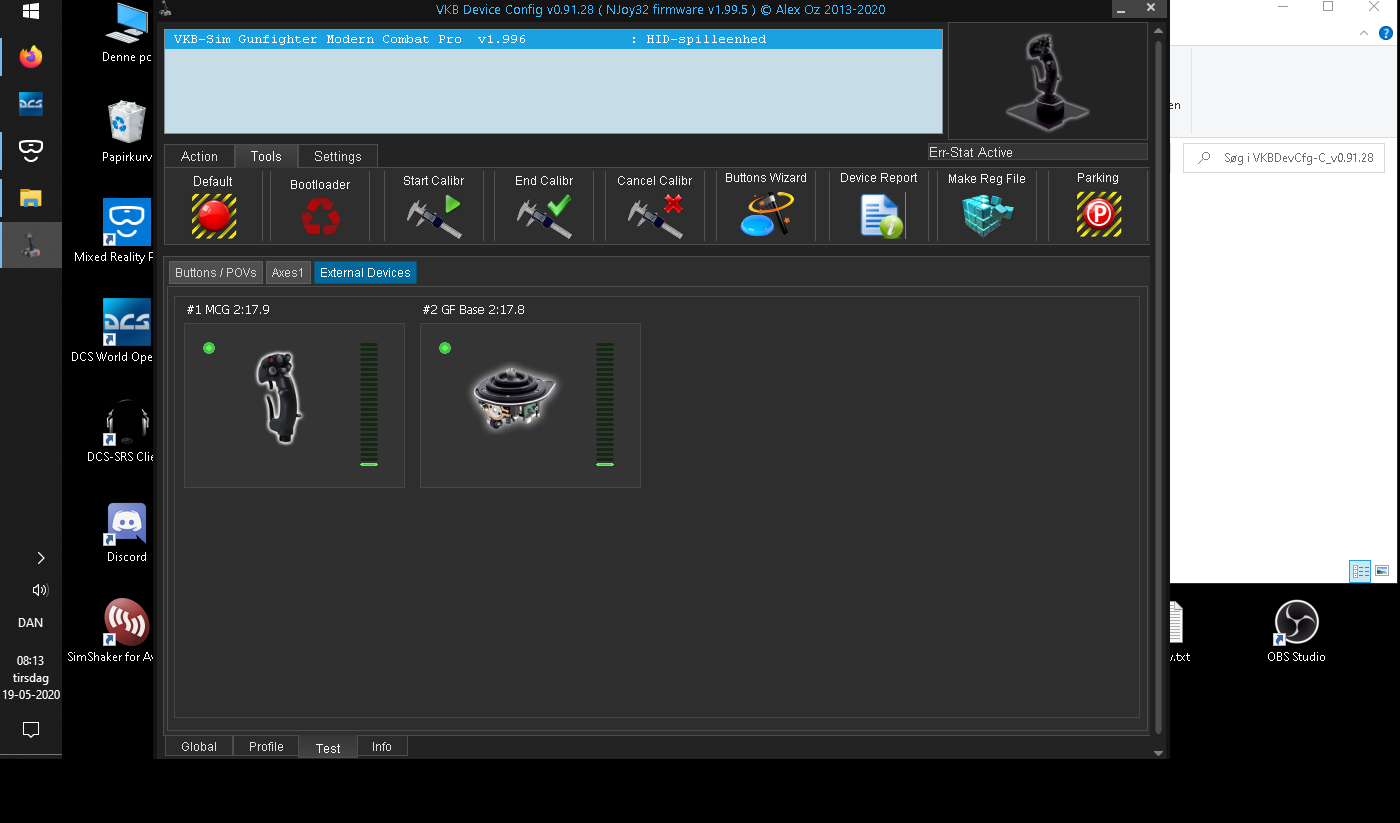Screen dimensions: 1400x823
Task: Click the End Calibr checkmark icon
Action: pyautogui.click(x=544, y=216)
